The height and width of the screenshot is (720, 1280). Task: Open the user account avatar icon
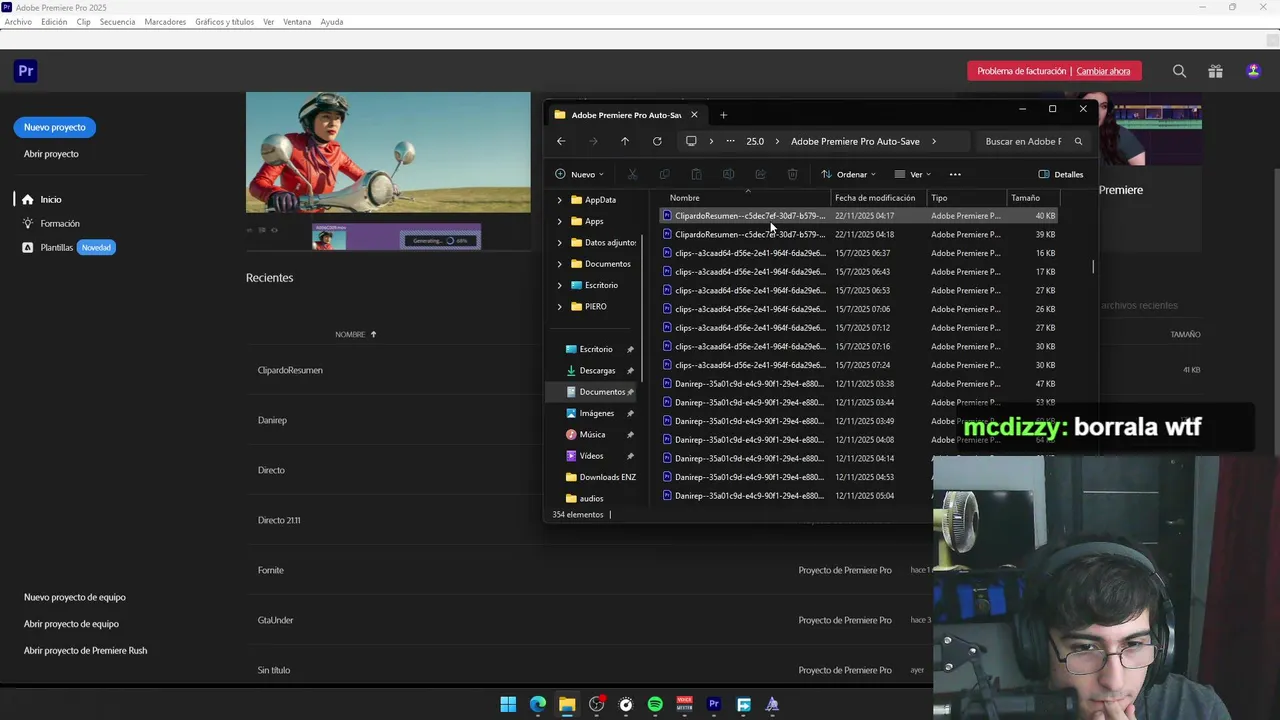click(1253, 71)
